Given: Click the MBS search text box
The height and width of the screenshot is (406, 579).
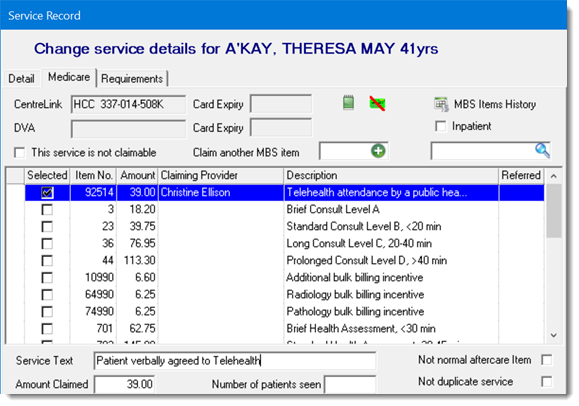Looking at the screenshot, I should coord(483,151).
